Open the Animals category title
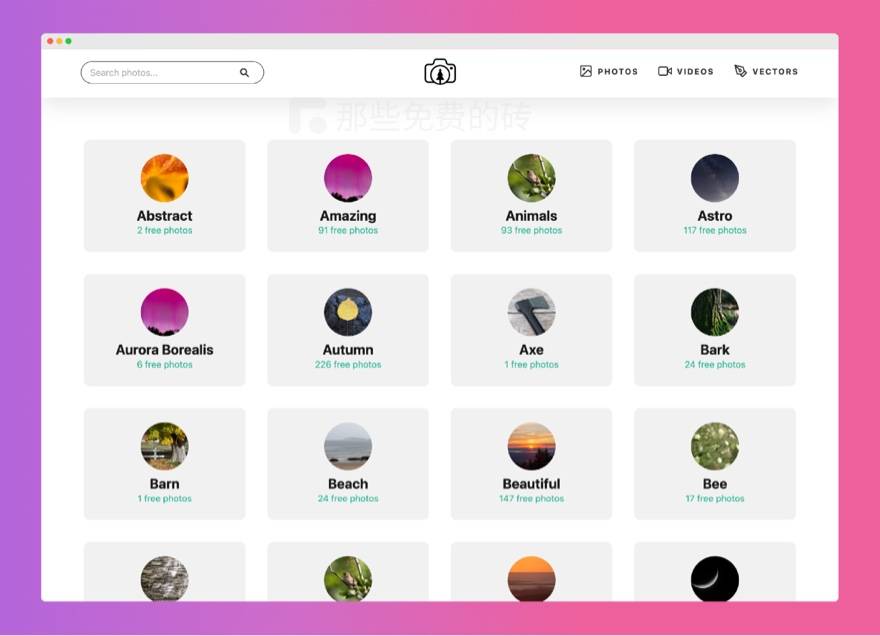The image size is (880, 636). (x=531, y=216)
